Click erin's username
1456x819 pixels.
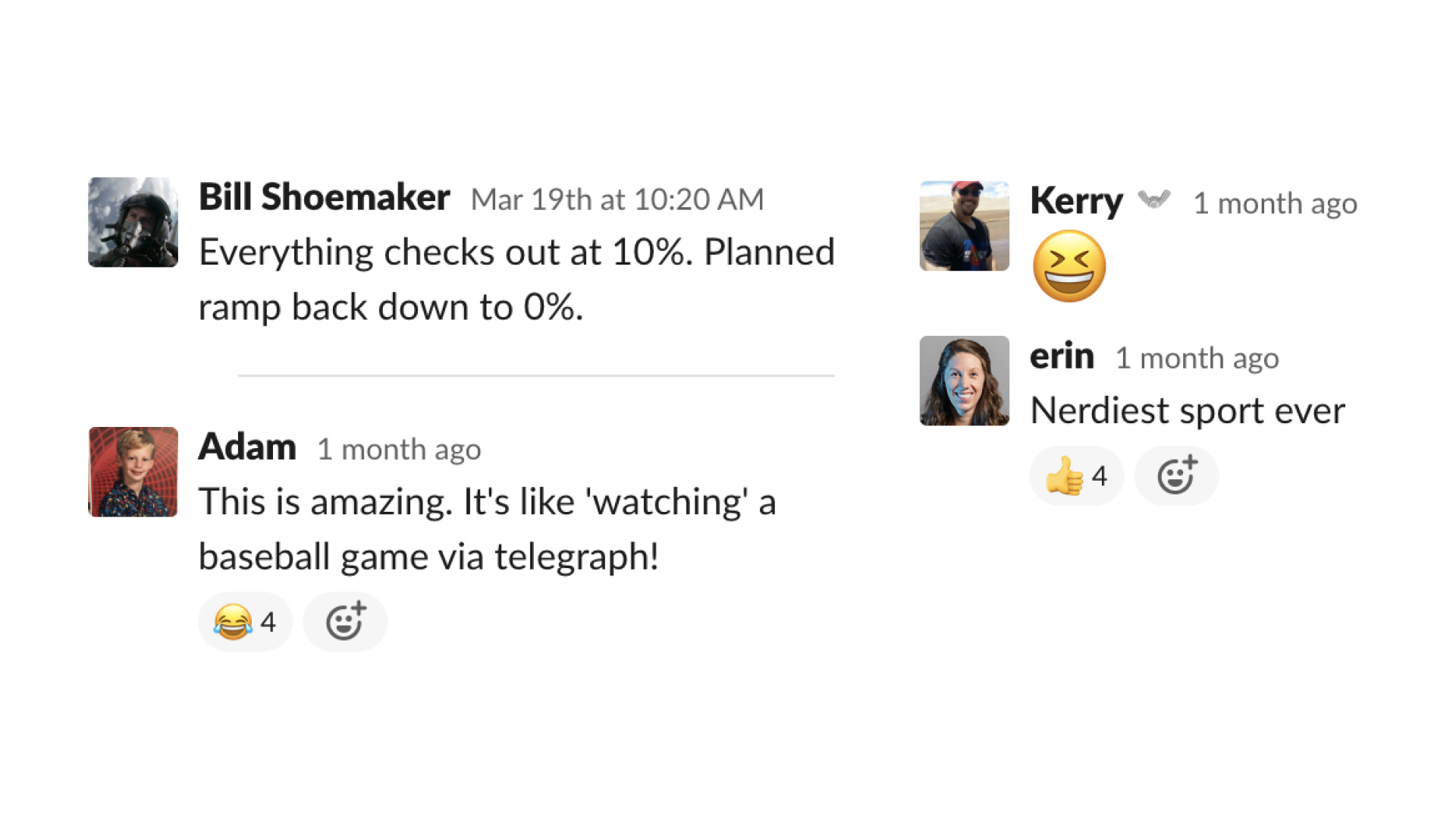coord(1062,356)
